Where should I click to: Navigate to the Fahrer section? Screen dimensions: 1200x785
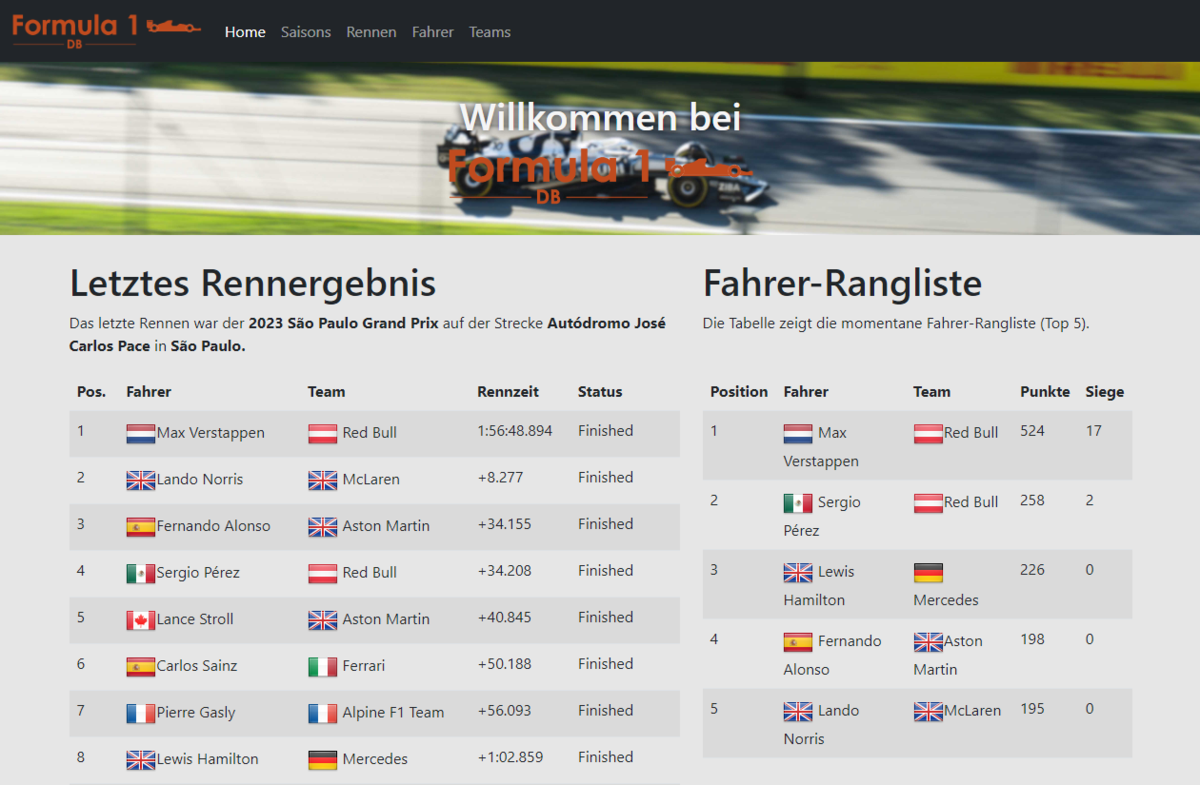(x=433, y=32)
